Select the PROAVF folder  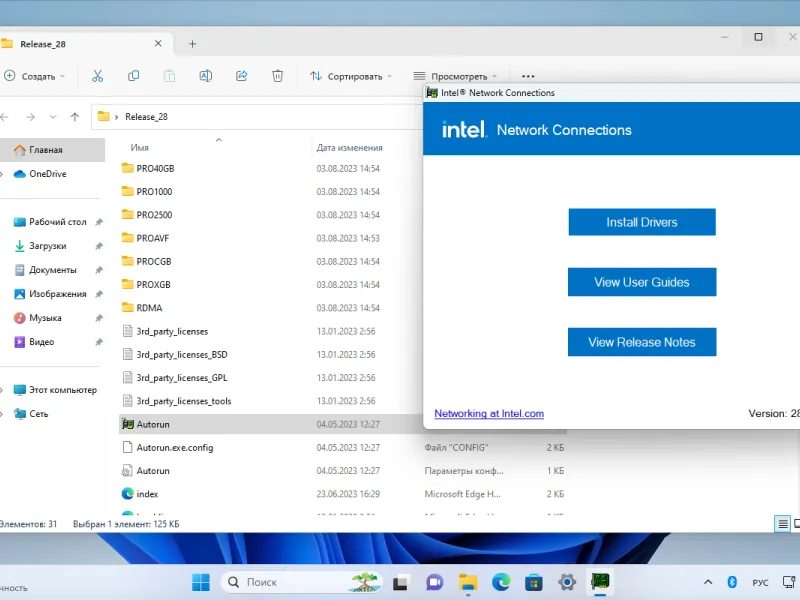point(152,238)
